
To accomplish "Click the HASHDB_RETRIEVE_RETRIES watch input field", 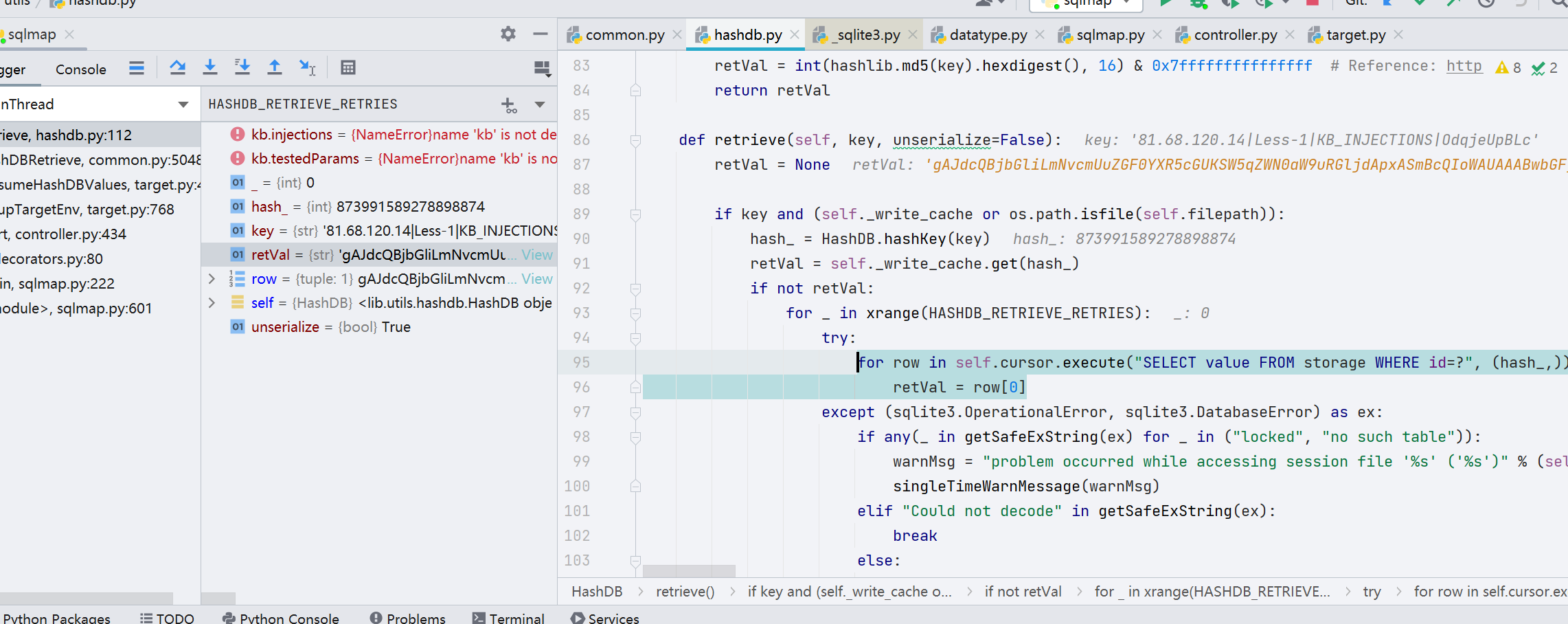I will [349, 104].
